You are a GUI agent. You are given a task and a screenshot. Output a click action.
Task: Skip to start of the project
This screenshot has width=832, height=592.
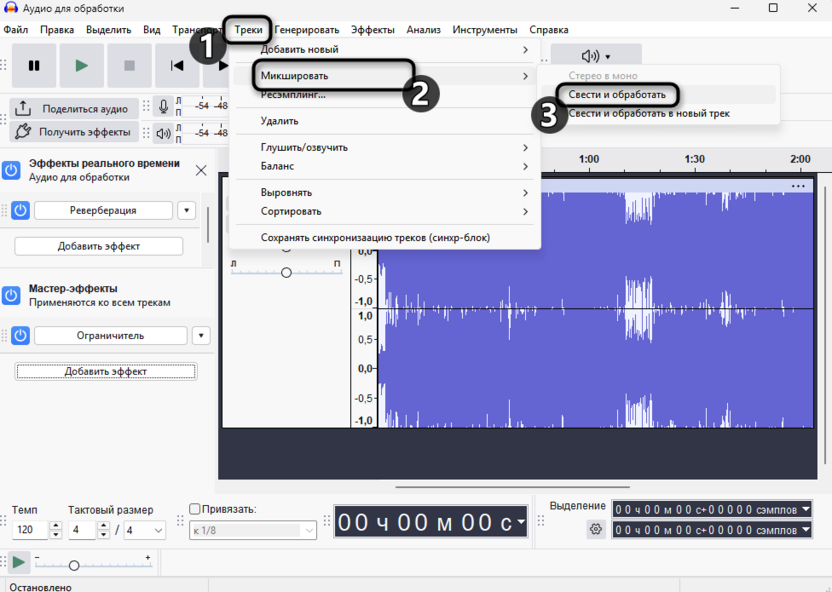(x=177, y=66)
